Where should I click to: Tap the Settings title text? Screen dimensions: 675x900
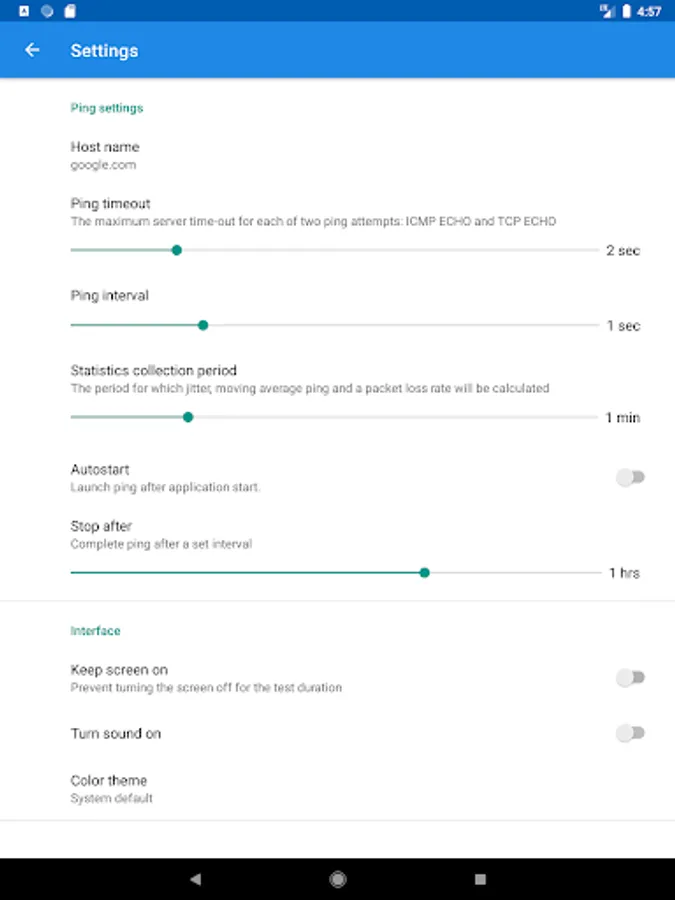104,51
